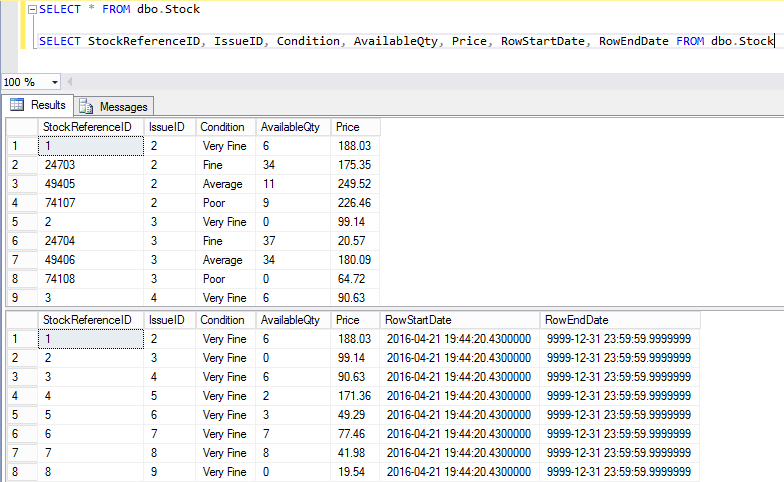Select row header 8 in second grid

click(22, 472)
